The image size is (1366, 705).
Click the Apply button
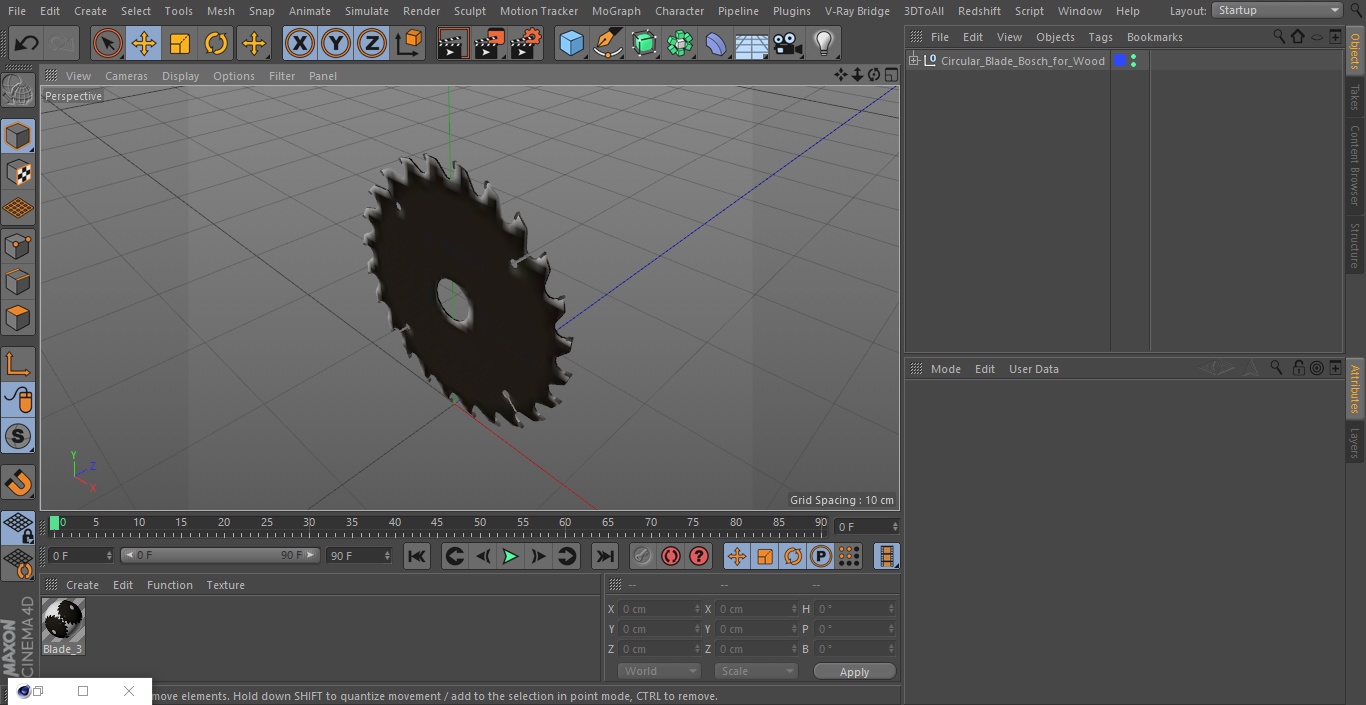854,672
